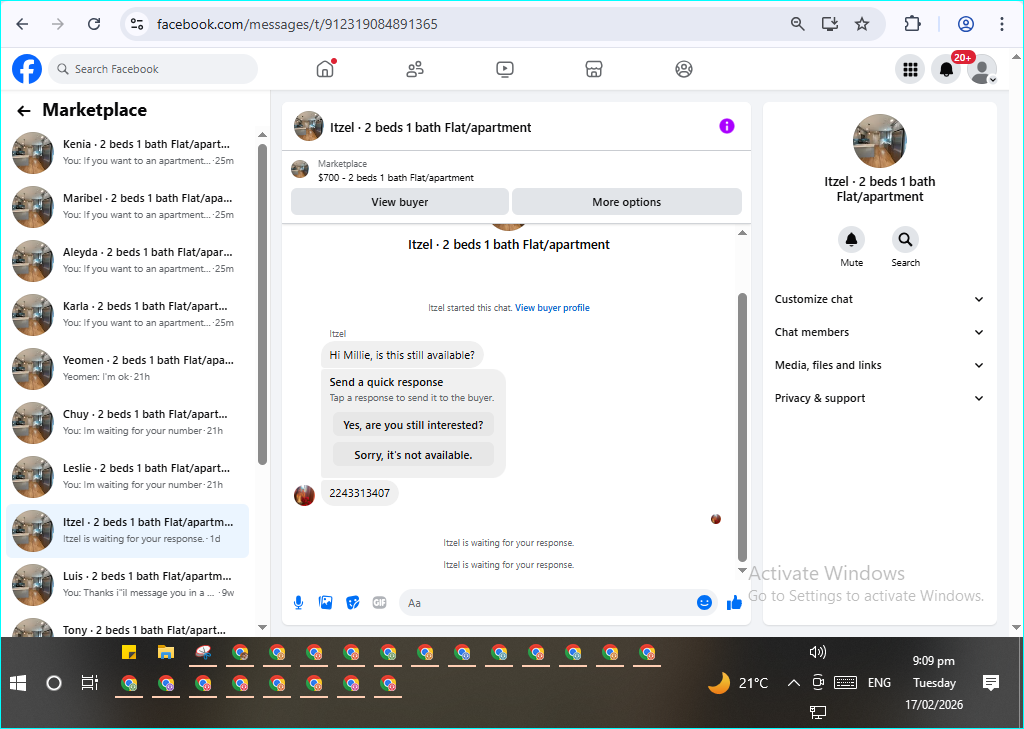Viewport: 1024px width, 729px height.
Task: Open the purple conversation information icon
Action: 727,126
